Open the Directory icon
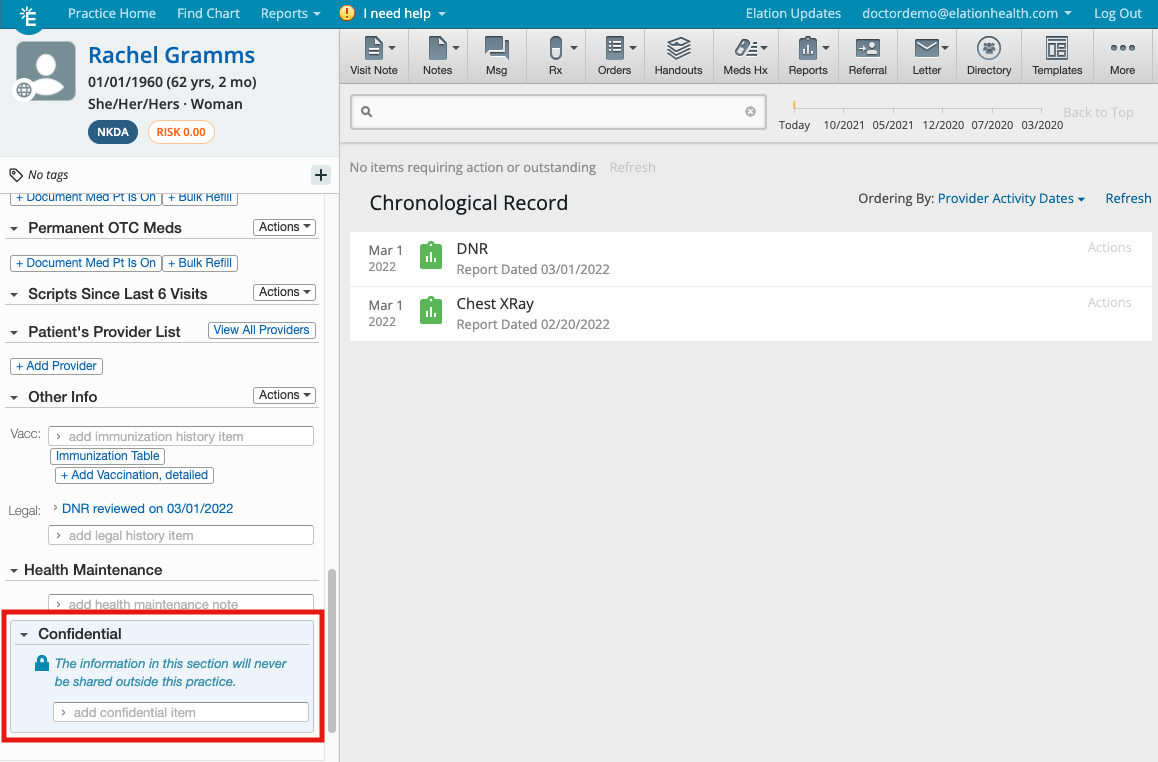 pyautogui.click(x=989, y=55)
